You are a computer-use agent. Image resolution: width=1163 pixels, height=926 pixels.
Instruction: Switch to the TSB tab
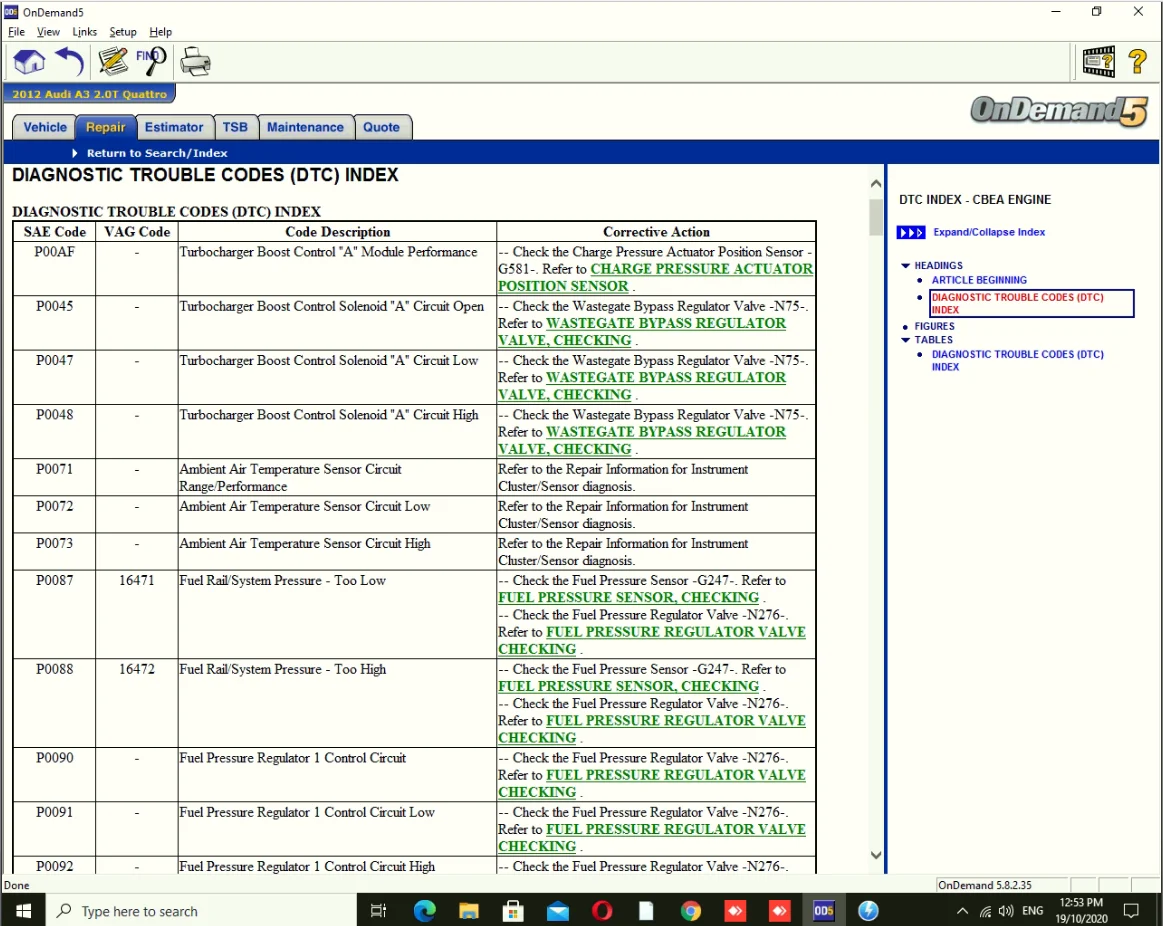coord(235,127)
